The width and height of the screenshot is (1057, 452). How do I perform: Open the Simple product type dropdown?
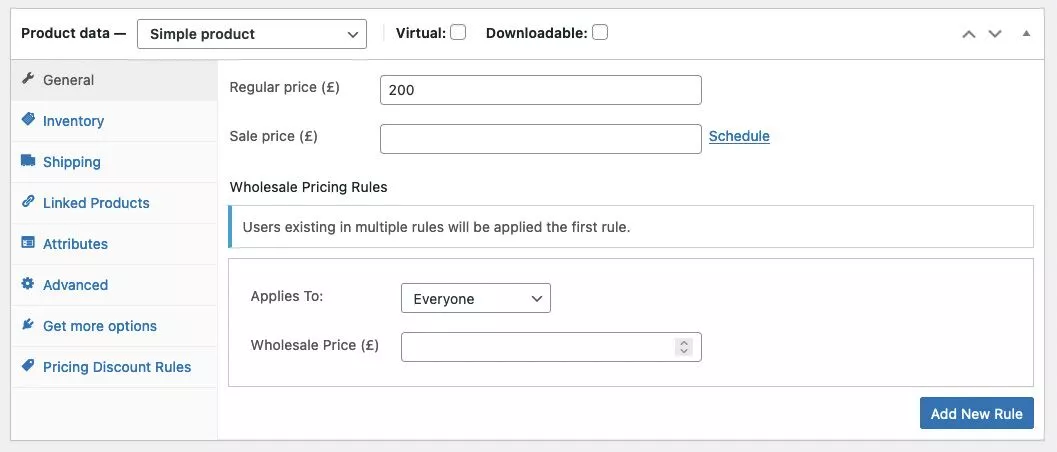(252, 34)
